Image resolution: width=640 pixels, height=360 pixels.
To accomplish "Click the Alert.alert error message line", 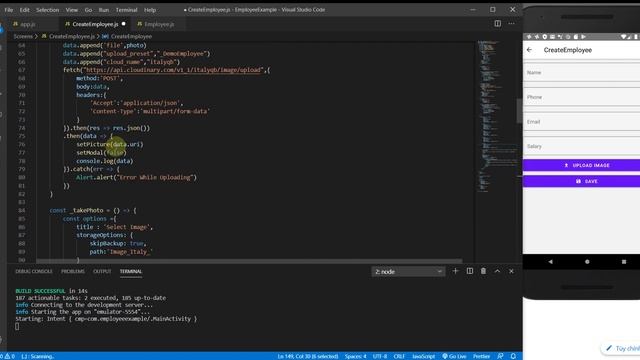I will point(136,177).
